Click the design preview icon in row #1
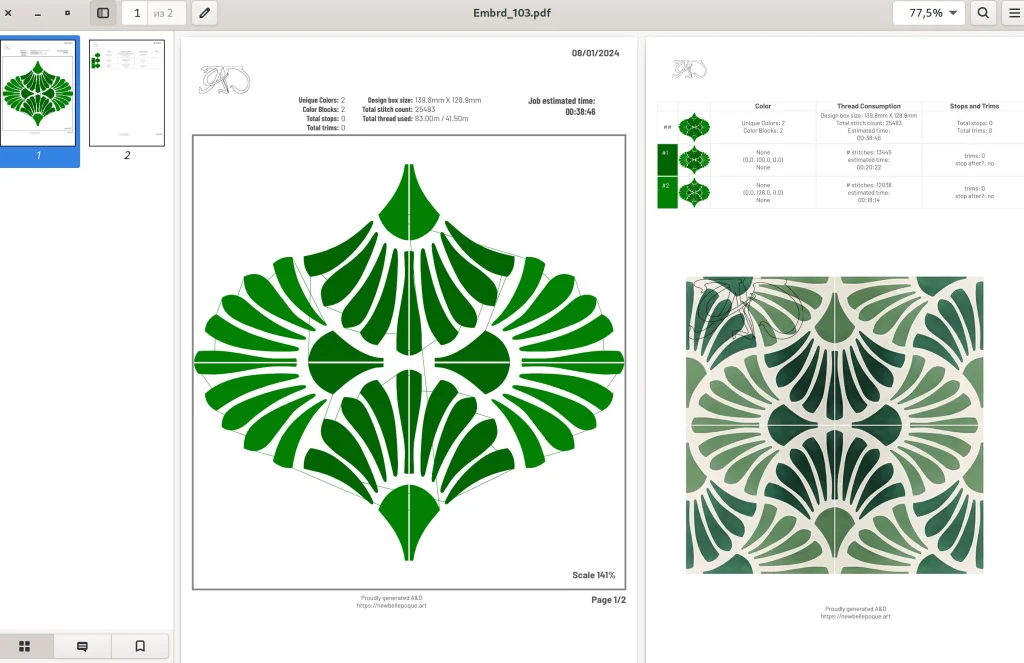 pos(694,160)
